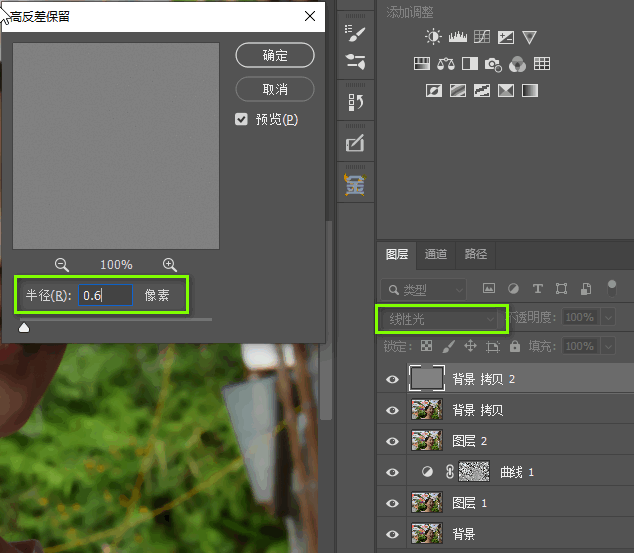Image resolution: width=634 pixels, height=553 pixels.
Task: Lock transparent pixels
Action: tap(426, 346)
